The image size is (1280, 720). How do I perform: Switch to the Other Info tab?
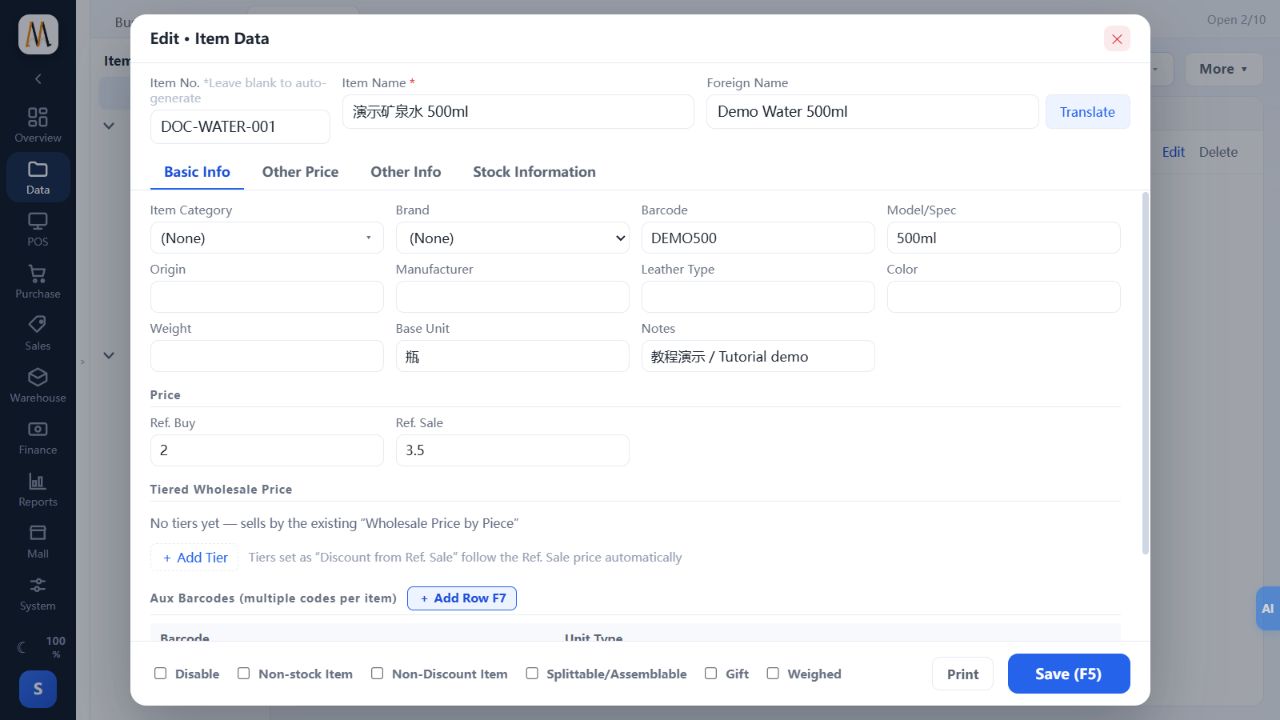406,172
